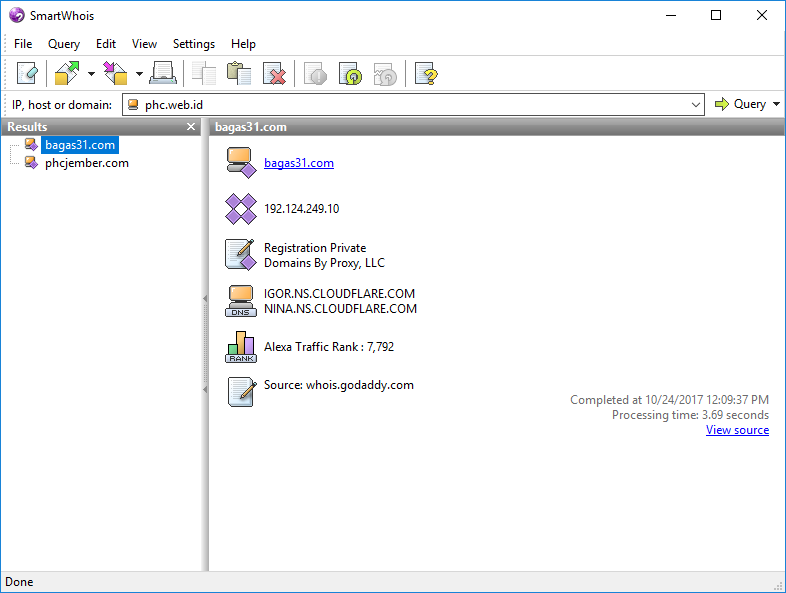Click the Print toolbar icon
This screenshot has width=786, height=593.
[163, 74]
